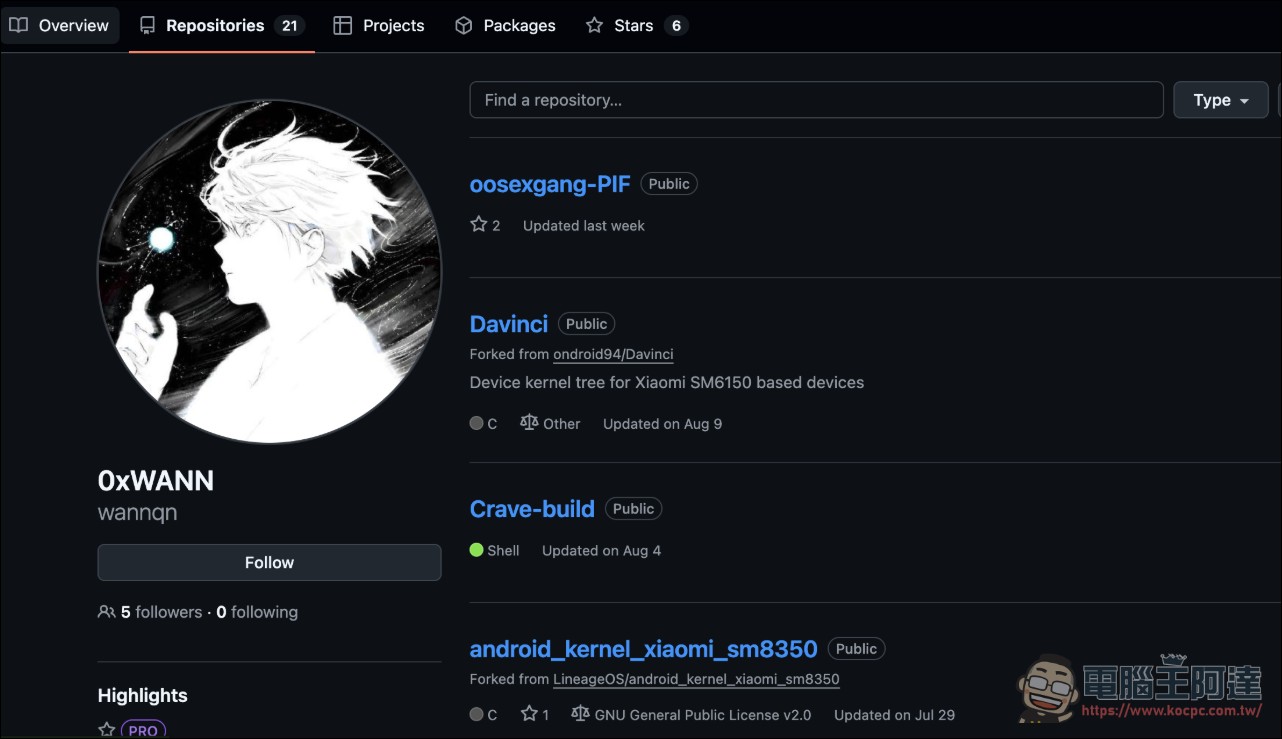Viewport: 1282px width, 739px height.
Task: Click the Public badge next to Crave-build
Action: [633, 509]
